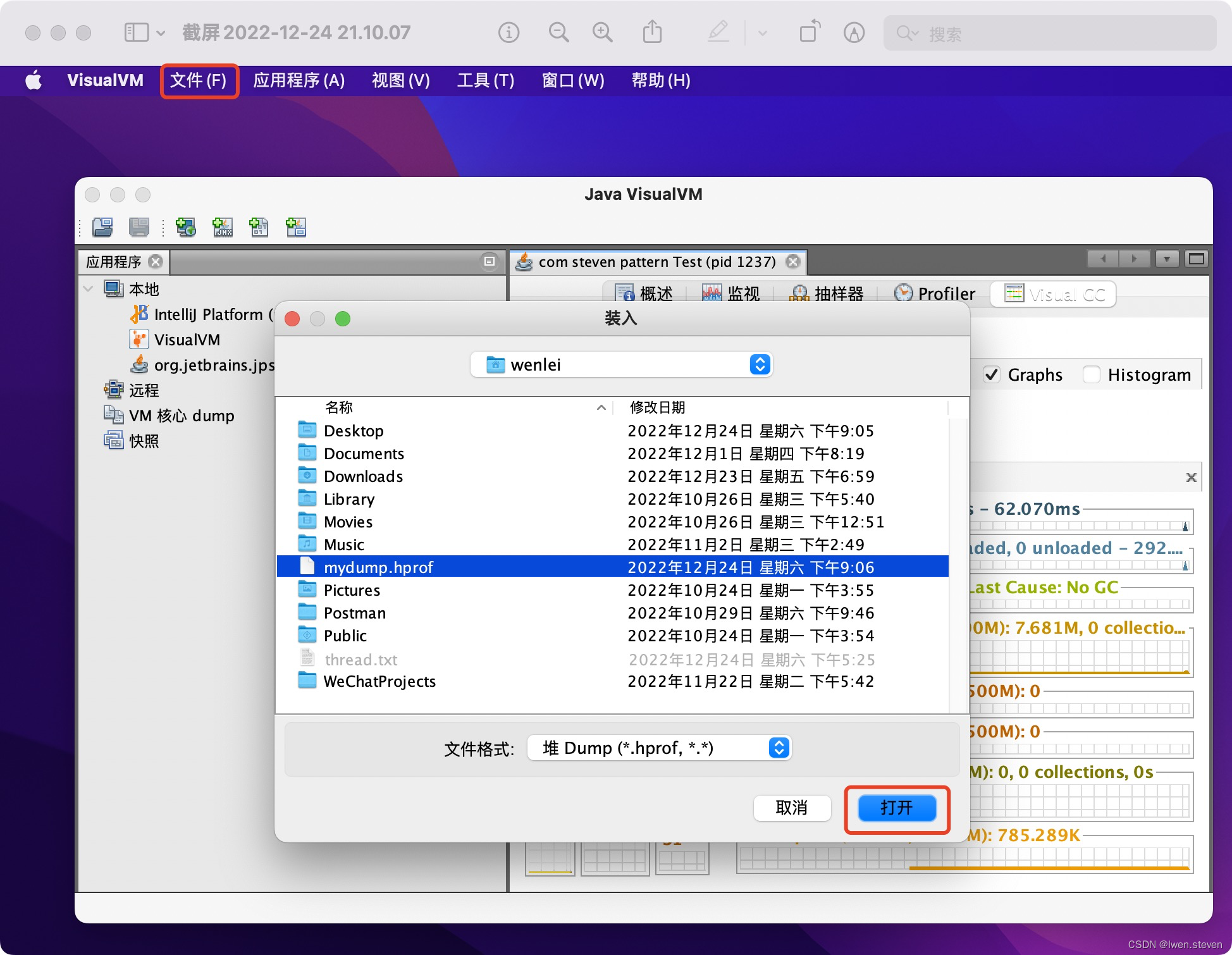This screenshot has height=955, width=1232.
Task: Select the WeChatProjects folder
Action: pyautogui.click(x=612, y=681)
